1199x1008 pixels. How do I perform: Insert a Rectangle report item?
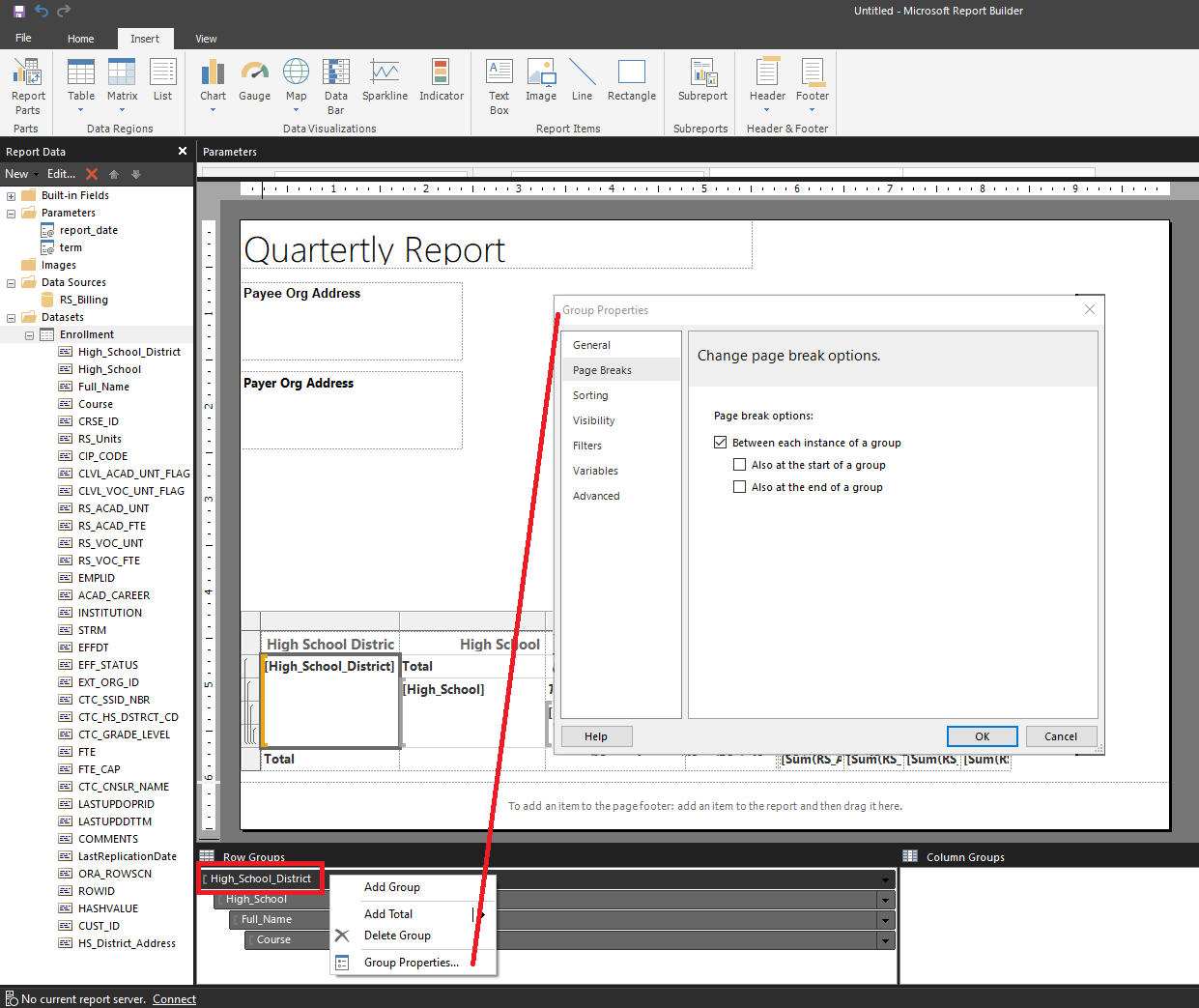[x=632, y=80]
